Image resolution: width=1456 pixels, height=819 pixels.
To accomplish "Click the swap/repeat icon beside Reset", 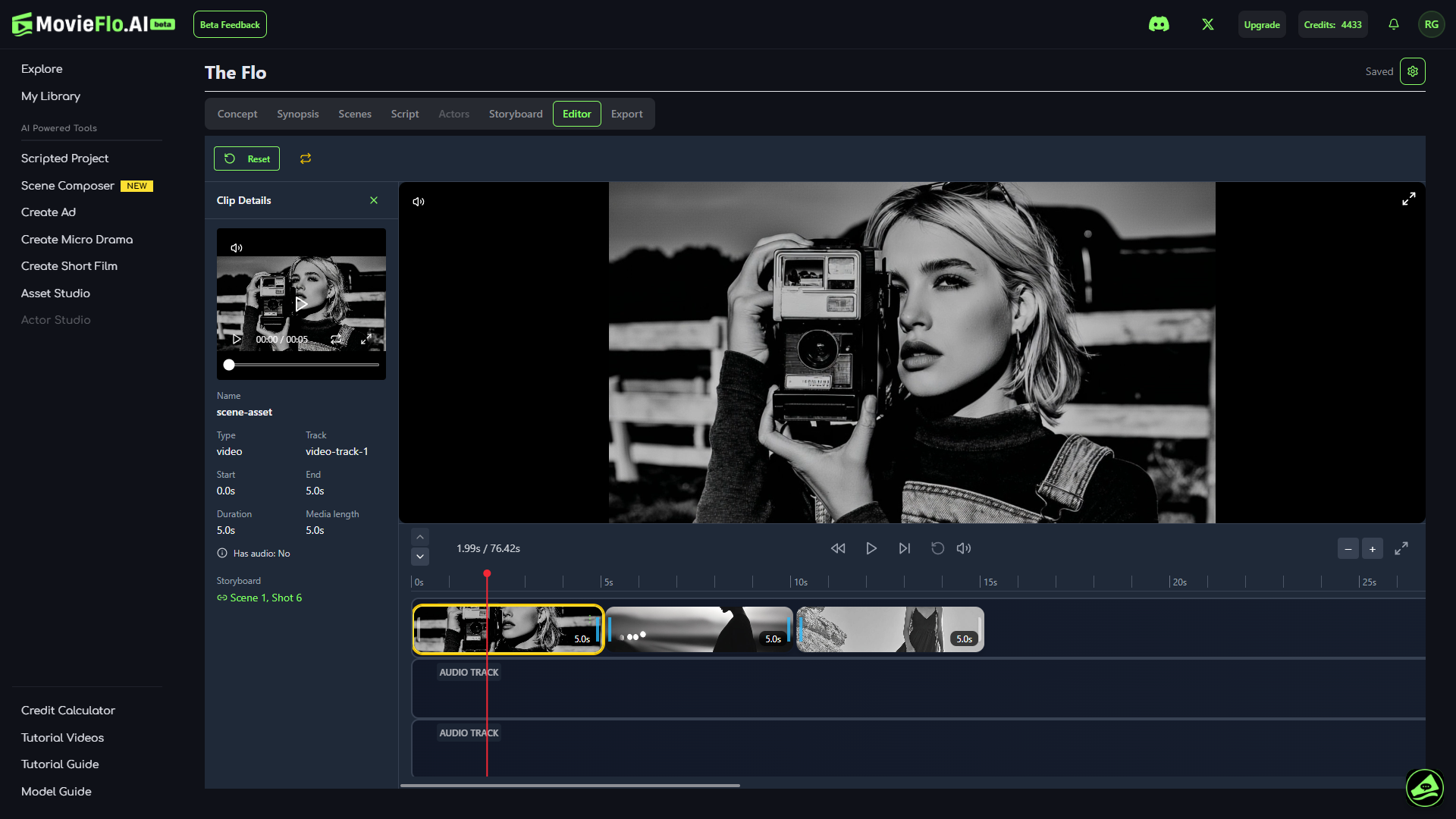I will pyautogui.click(x=306, y=158).
